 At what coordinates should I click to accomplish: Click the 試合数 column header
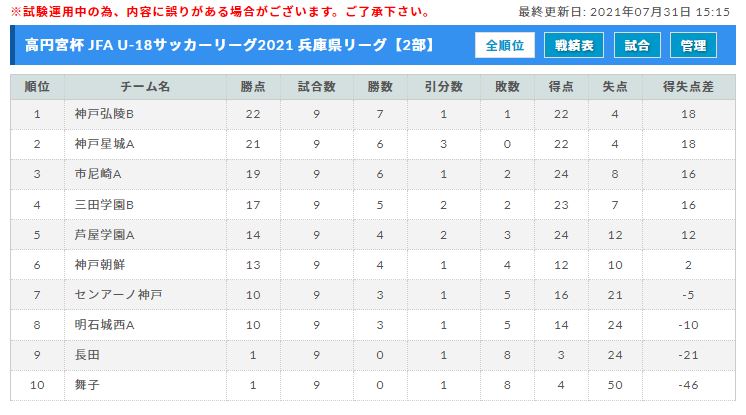[x=316, y=87]
